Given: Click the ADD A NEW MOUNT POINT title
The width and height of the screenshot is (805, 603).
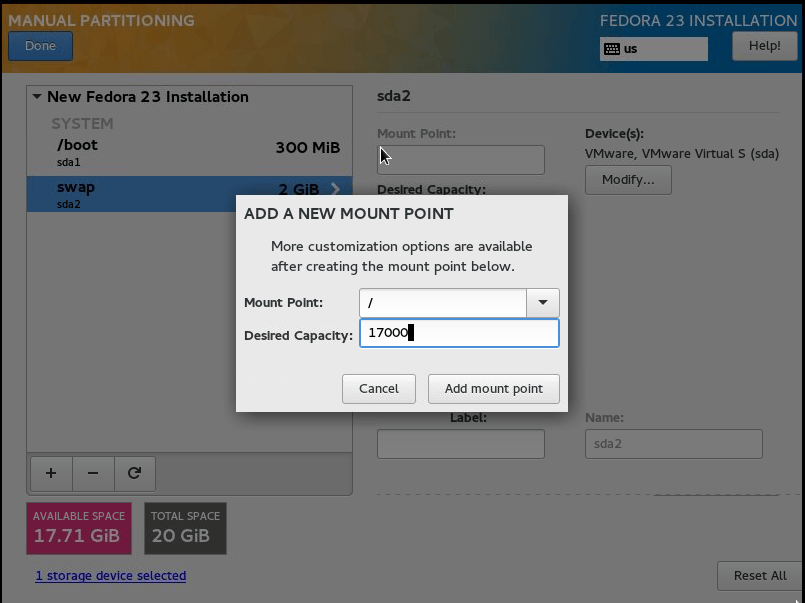Looking at the screenshot, I should [x=349, y=213].
